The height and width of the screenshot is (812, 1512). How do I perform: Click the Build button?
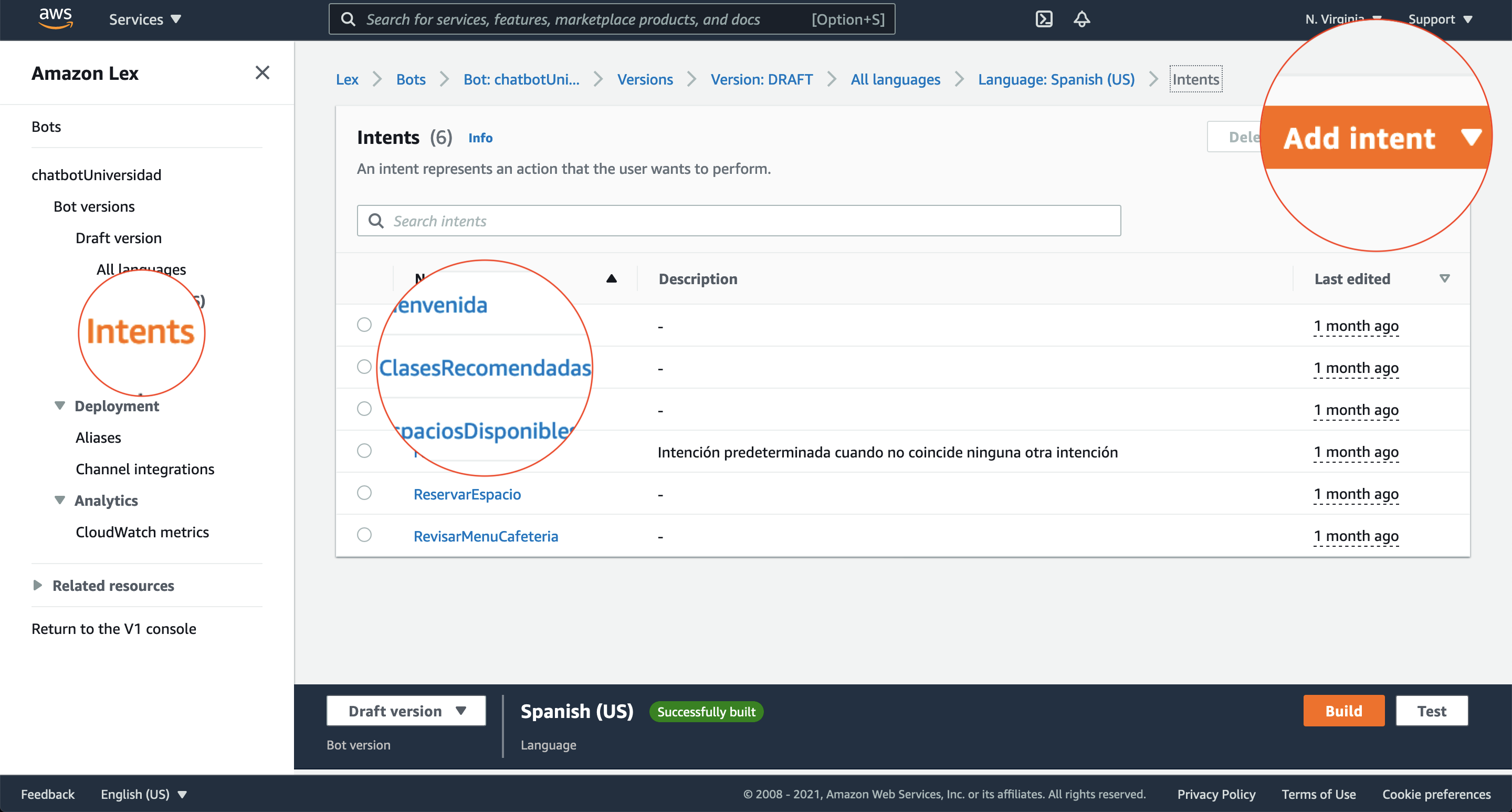pyautogui.click(x=1343, y=711)
